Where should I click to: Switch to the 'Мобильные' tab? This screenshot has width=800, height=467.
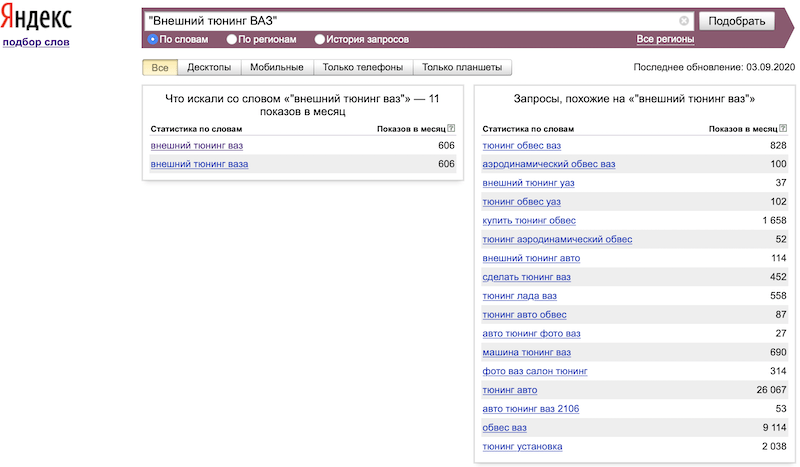(277, 67)
